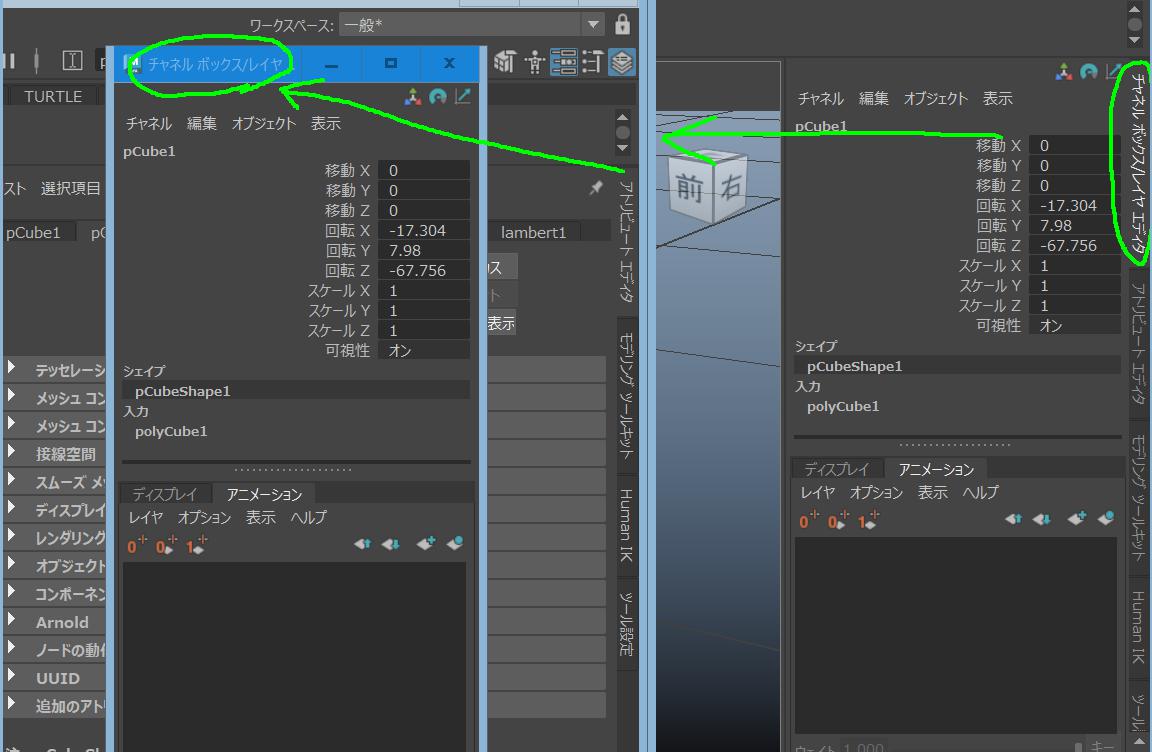Open docked アトリビュート エディタ vertical side tab
This screenshot has height=752, width=1152.
pos(1138,343)
